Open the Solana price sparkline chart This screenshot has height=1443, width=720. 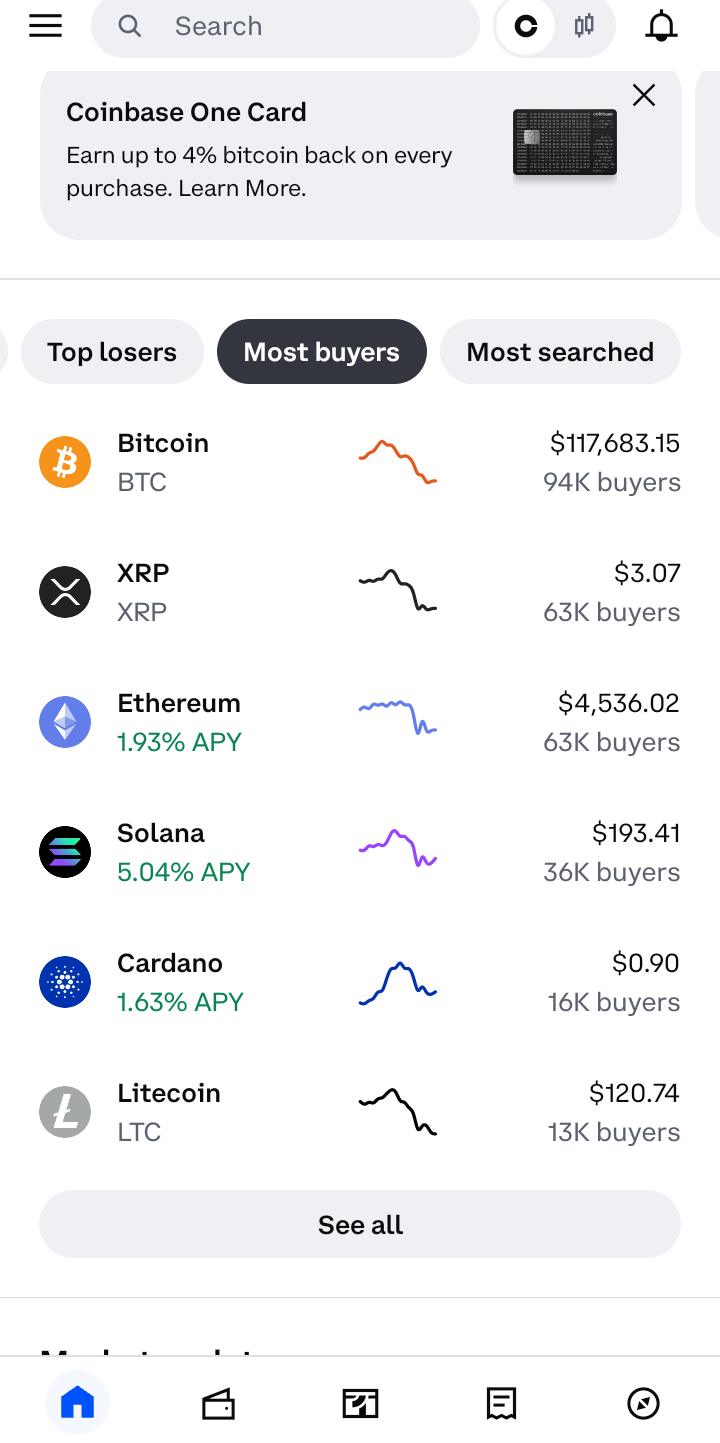point(398,850)
